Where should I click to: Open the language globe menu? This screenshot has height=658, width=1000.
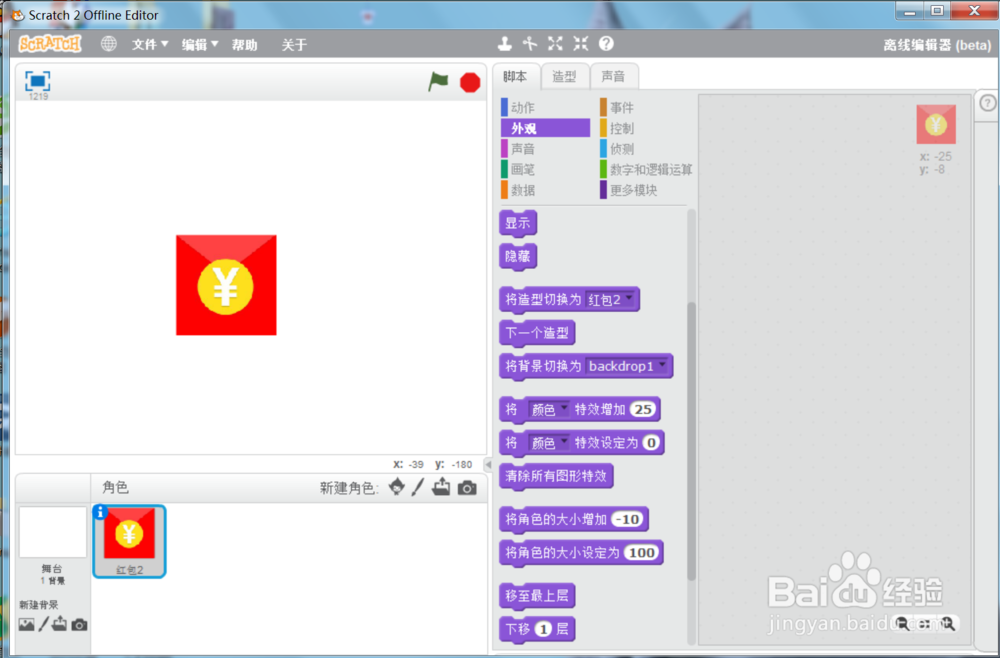pyautogui.click(x=107, y=44)
